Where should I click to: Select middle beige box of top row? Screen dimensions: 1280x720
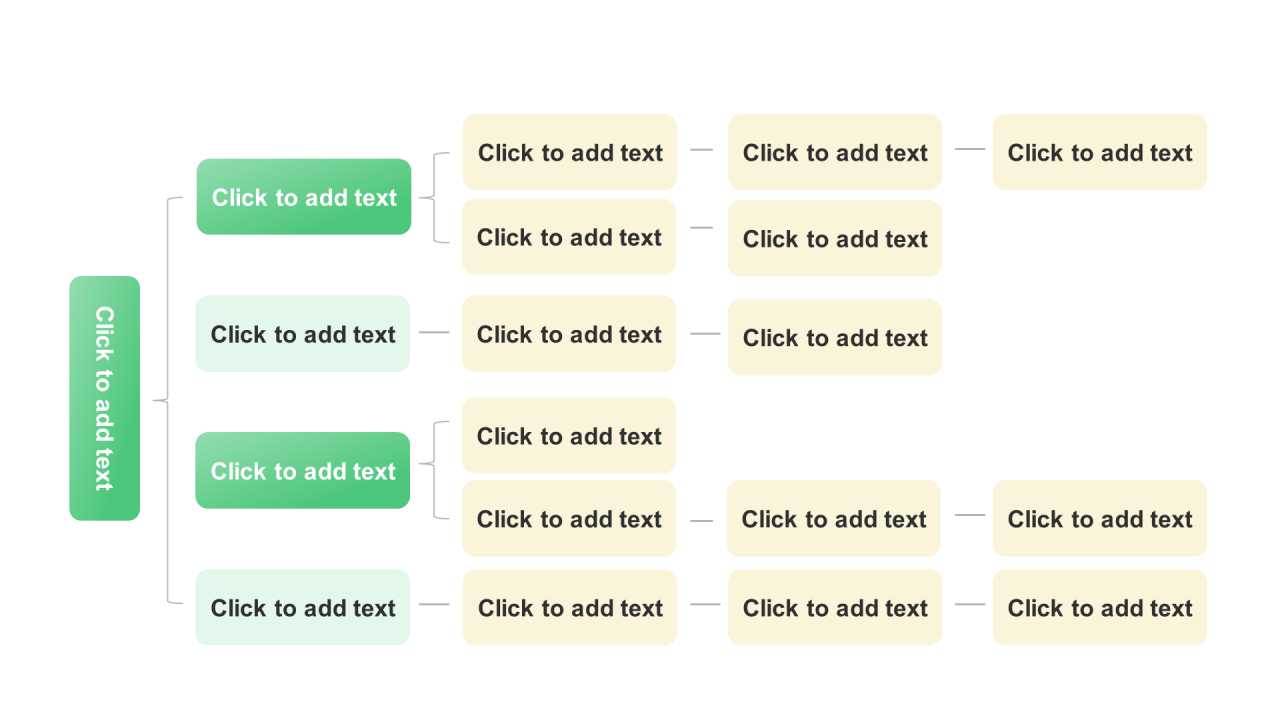(x=835, y=152)
